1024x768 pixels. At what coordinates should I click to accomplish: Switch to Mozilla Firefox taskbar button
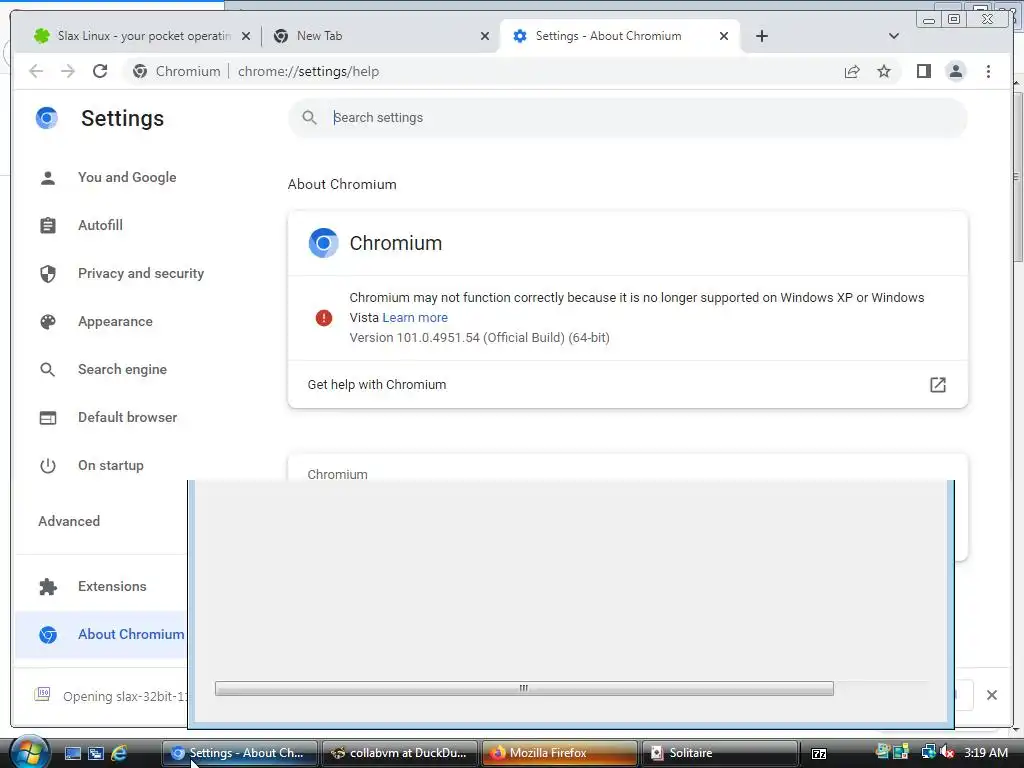[560, 753]
